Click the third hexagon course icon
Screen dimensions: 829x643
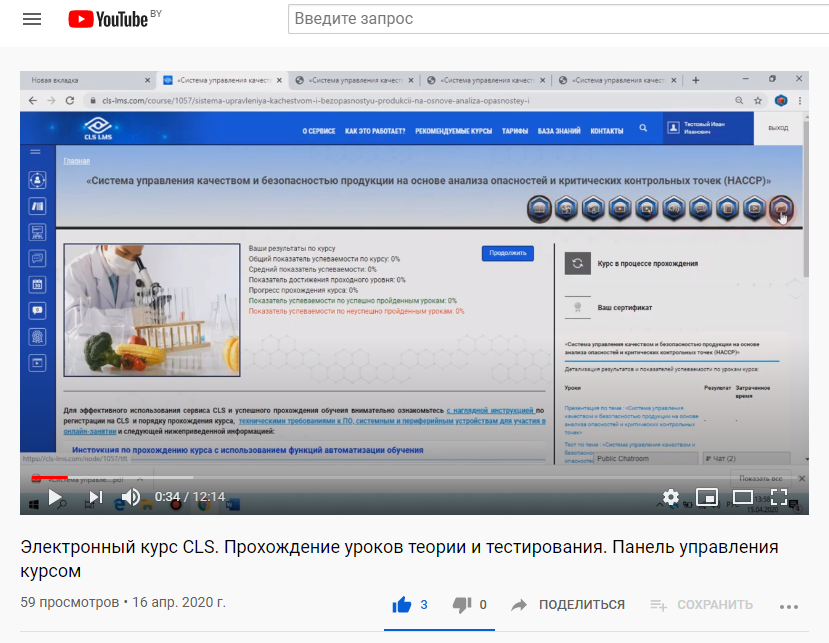tap(593, 209)
